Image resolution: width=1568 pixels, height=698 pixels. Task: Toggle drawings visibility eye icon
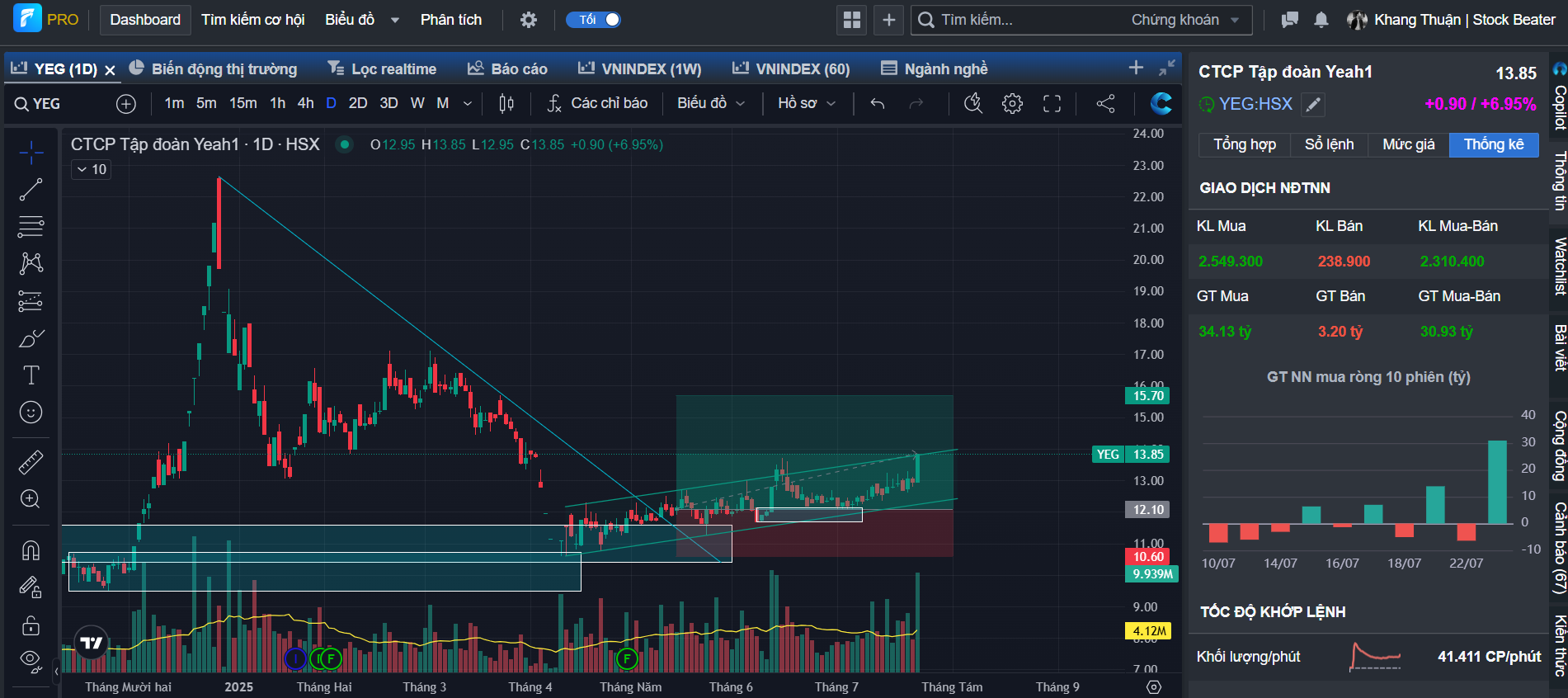(x=31, y=659)
